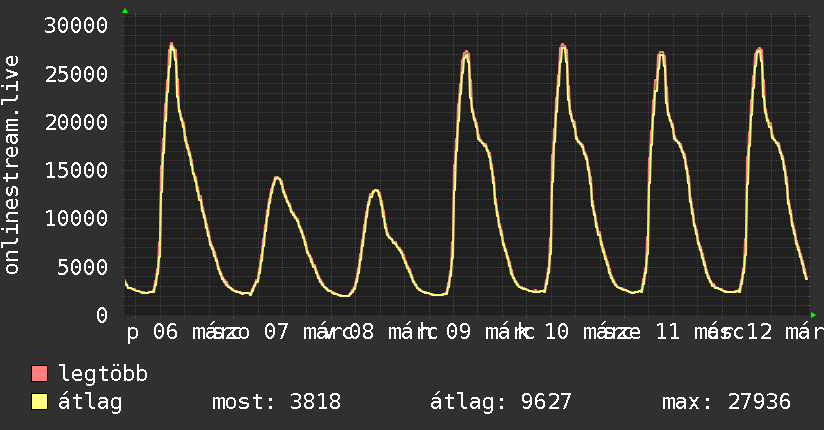Click the green arrow ending x-axis
The height and width of the screenshot is (430, 824).
pos(813,315)
